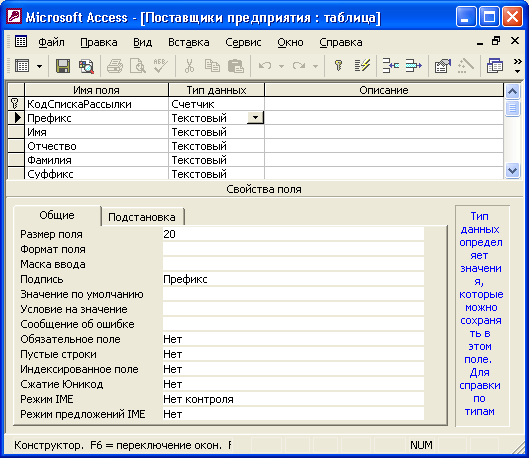Click the Save diskette toolbar icon

click(x=63, y=66)
